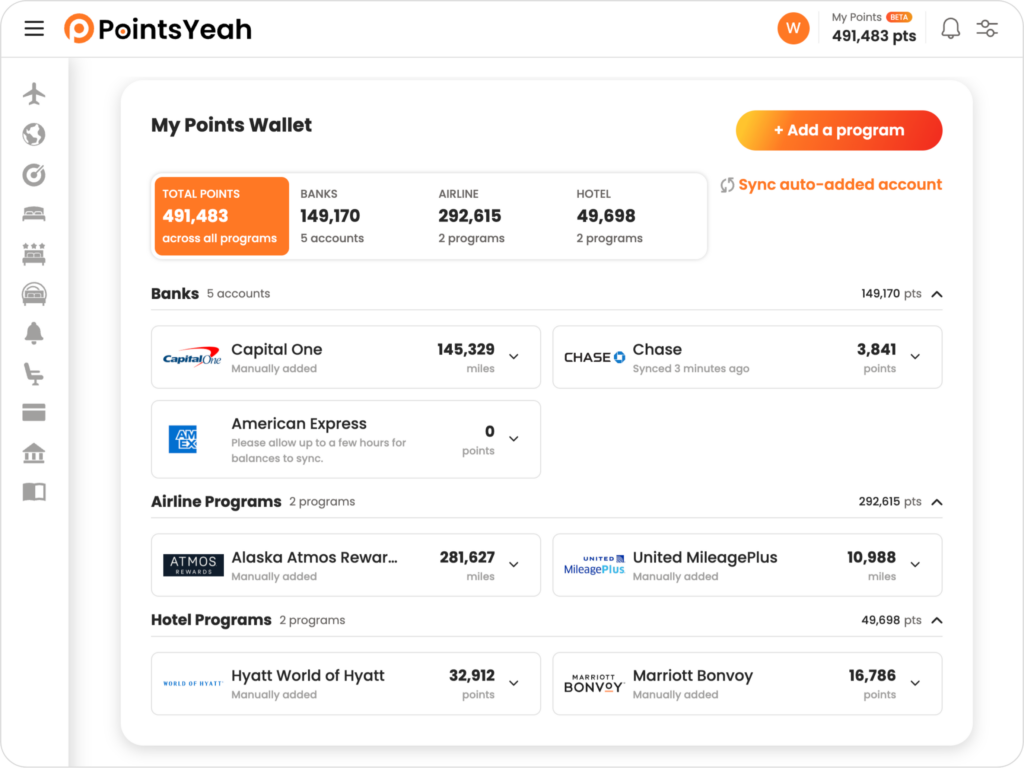1024x768 pixels.
Task: Expand the Alaska Atmos Rewards details
Action: [514, 565]
